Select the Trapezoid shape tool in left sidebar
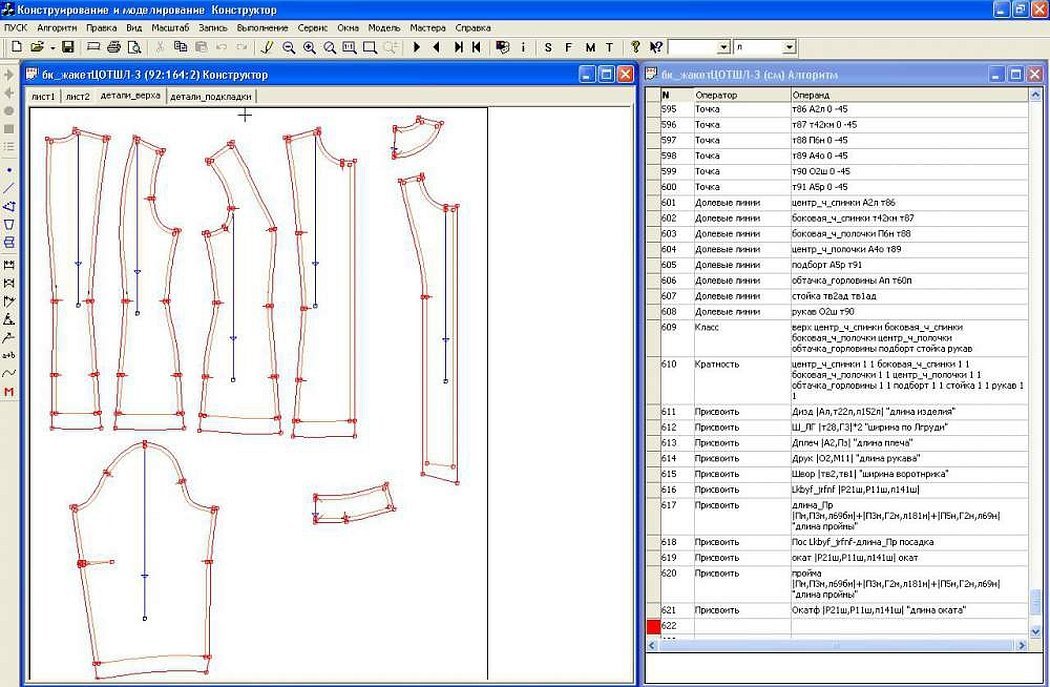This screenshot has width=1050, height=687. (9, 224)
